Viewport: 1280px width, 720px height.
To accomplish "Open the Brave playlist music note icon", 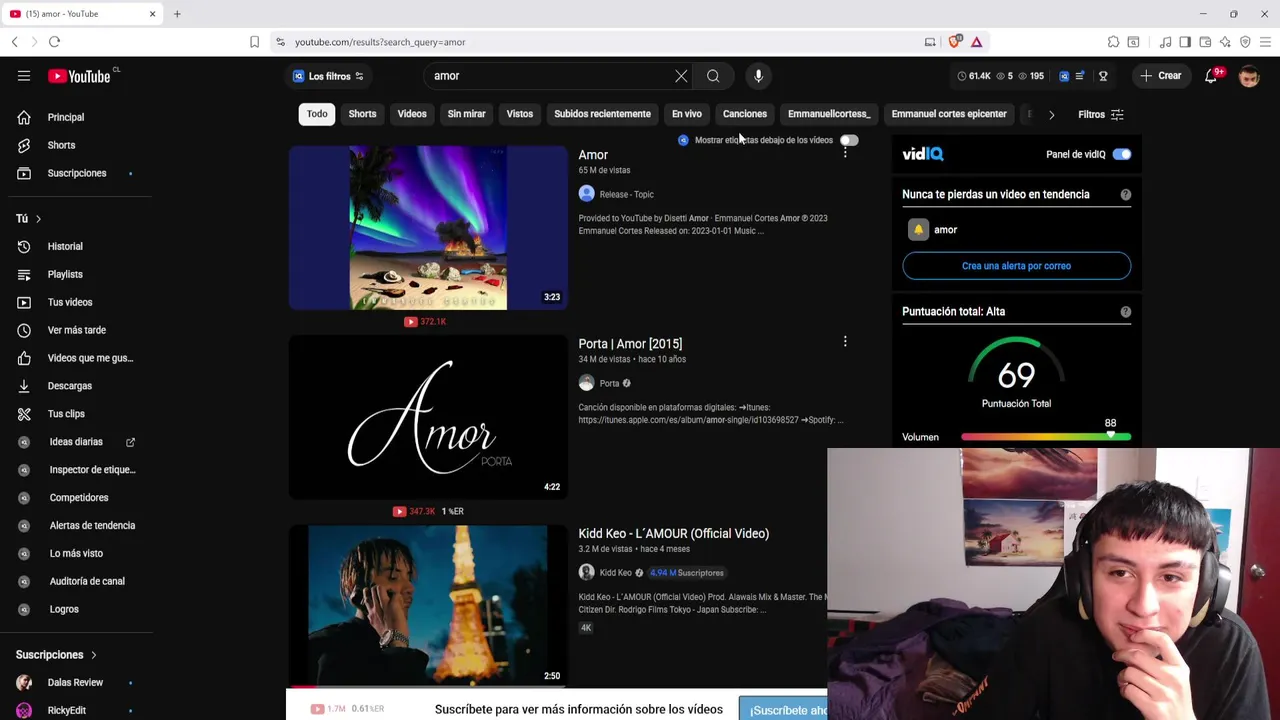I will coord(1165,42).
